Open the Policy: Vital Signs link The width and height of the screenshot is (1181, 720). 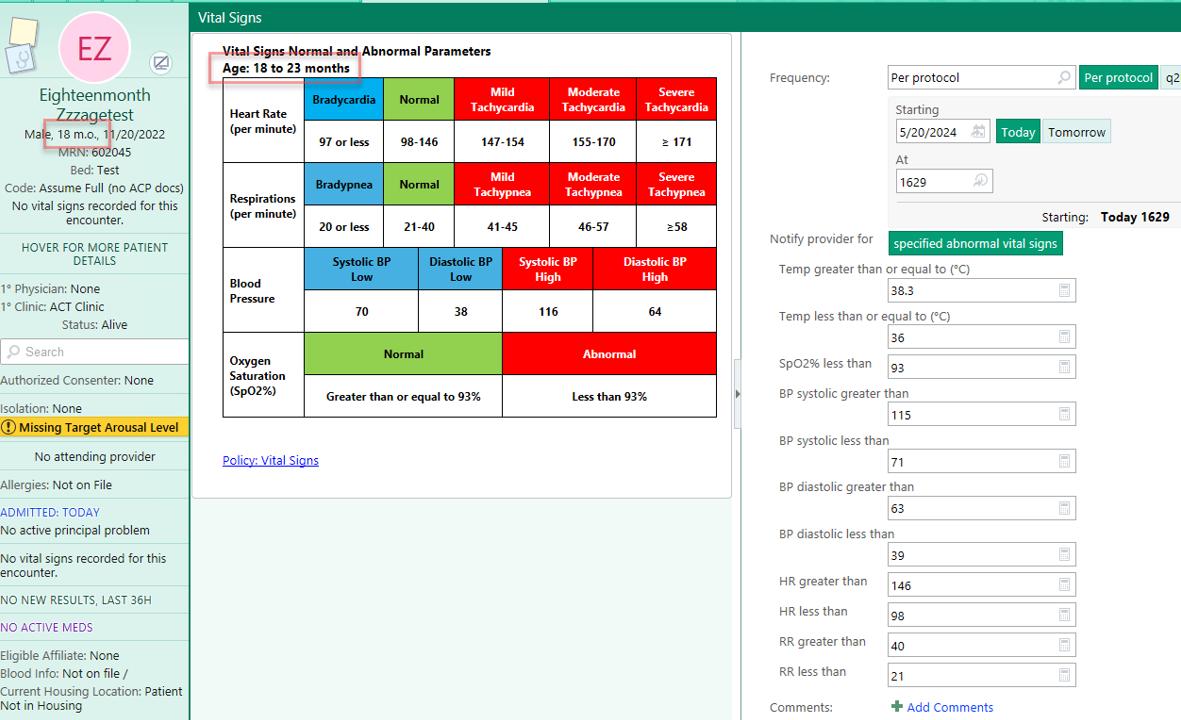coord(270,460)
